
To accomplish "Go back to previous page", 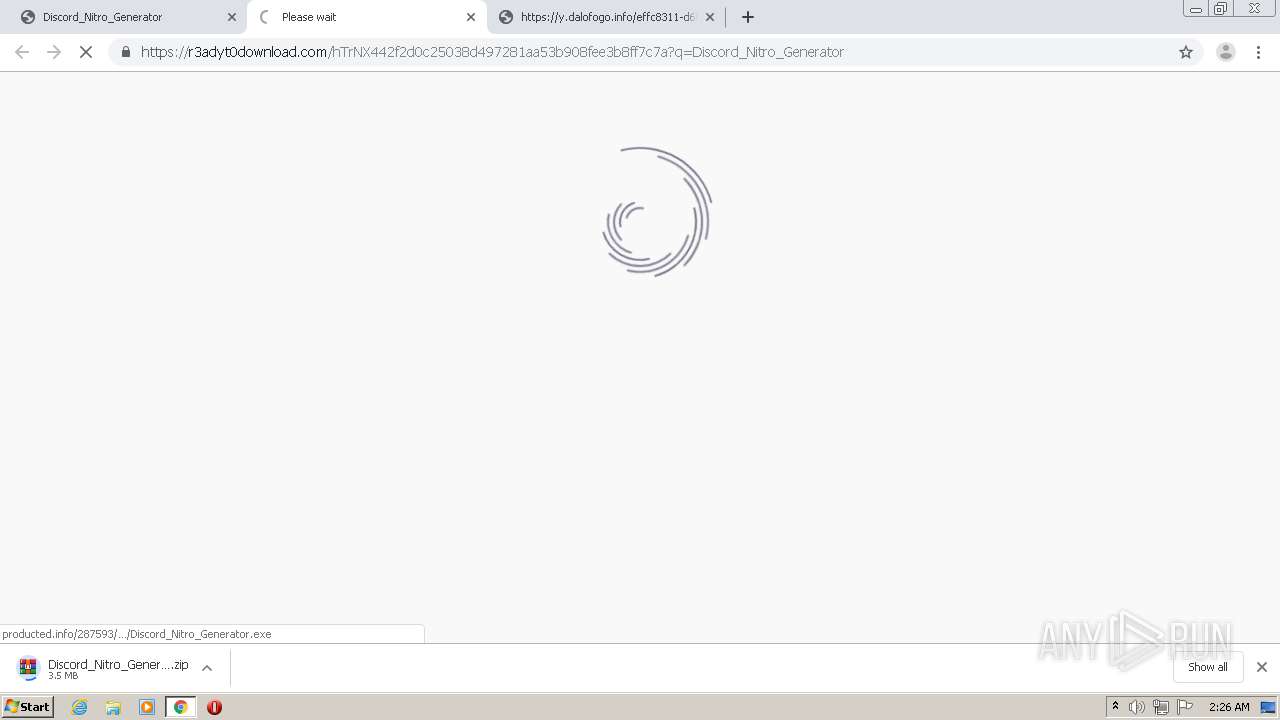I will click(22, 52).
